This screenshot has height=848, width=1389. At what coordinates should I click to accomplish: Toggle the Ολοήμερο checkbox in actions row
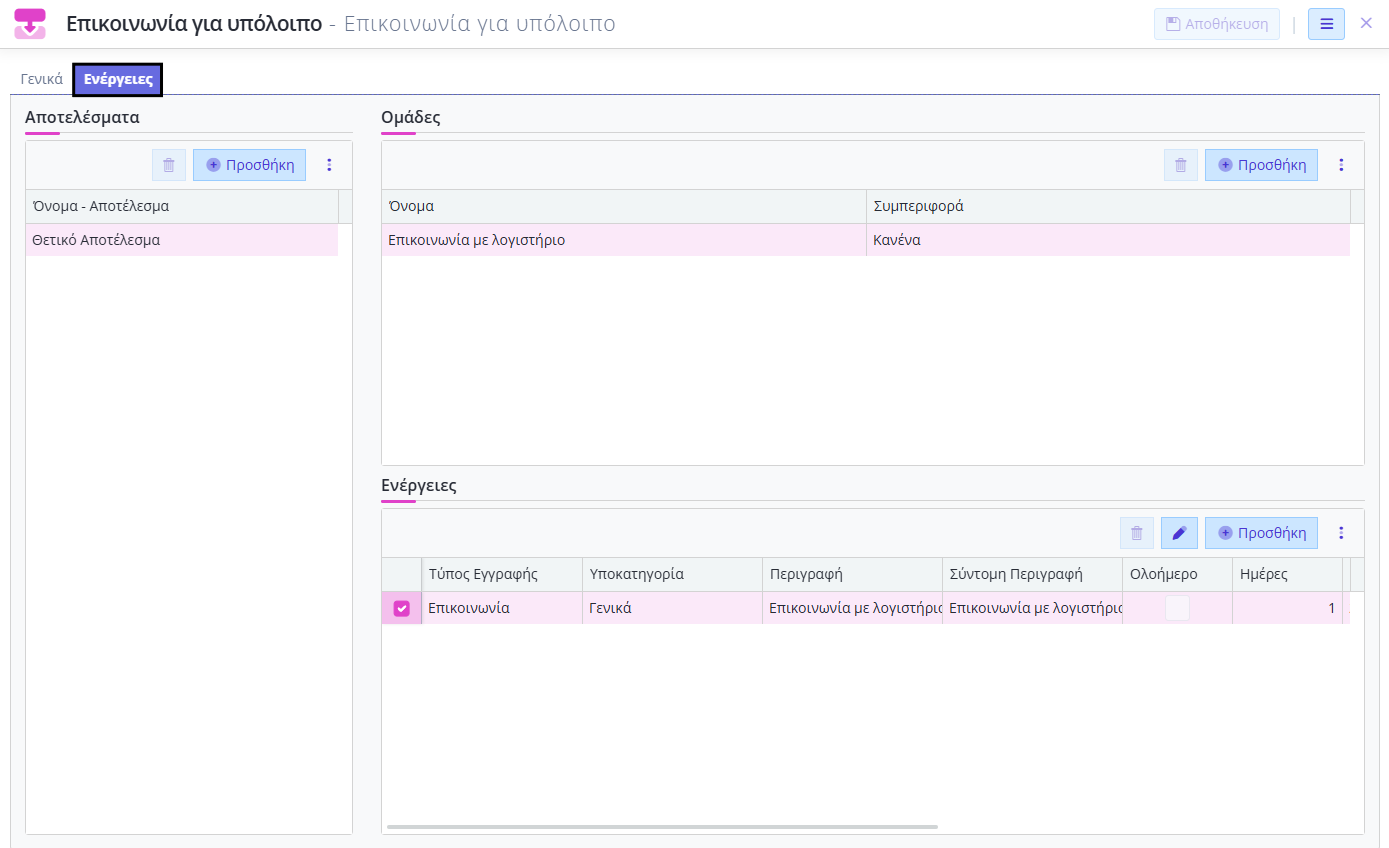[x=1177, y=608]
